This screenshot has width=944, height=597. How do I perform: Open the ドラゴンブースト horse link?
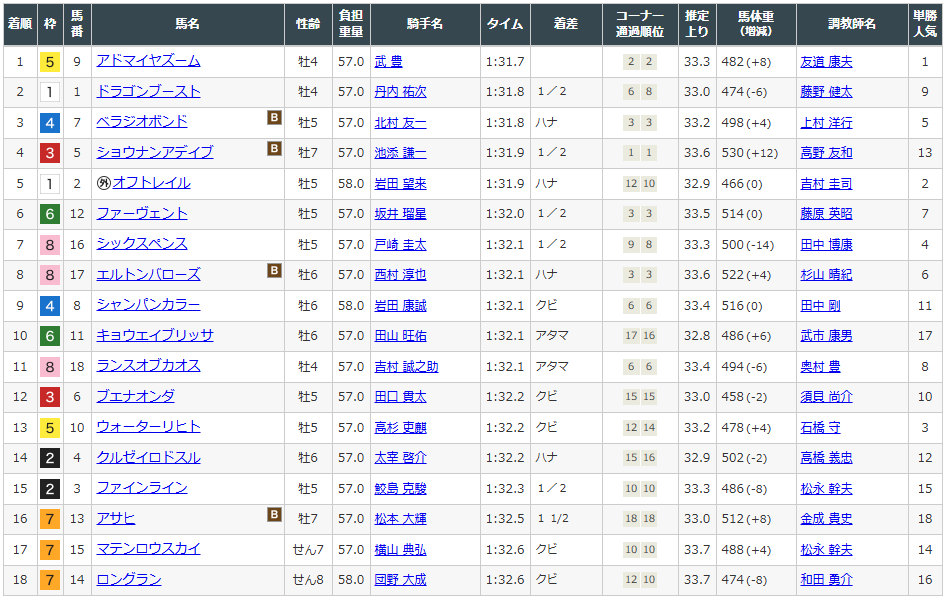point(148,92)
